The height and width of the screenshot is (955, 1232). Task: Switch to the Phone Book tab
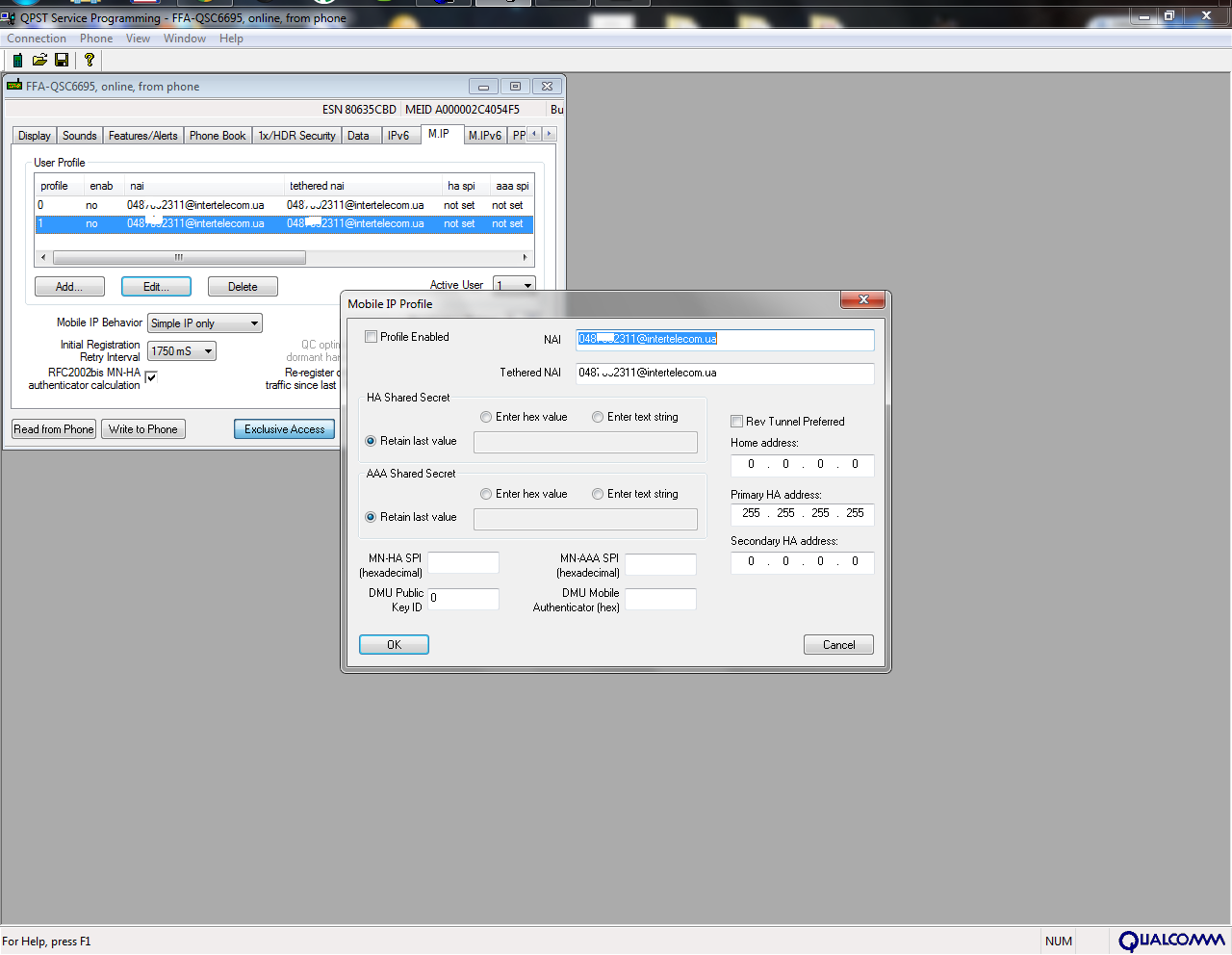point(218,136)
